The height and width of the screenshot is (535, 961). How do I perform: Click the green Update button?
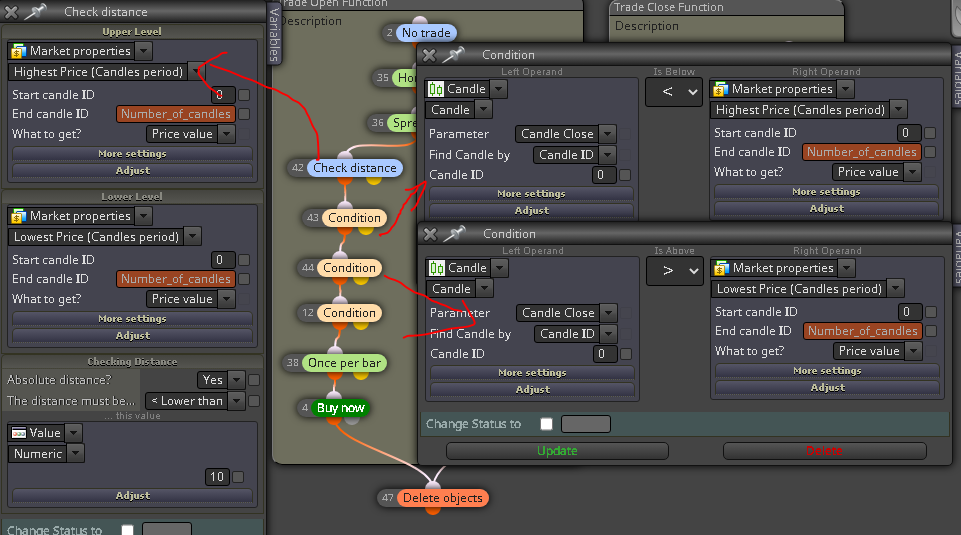point(557,450)
